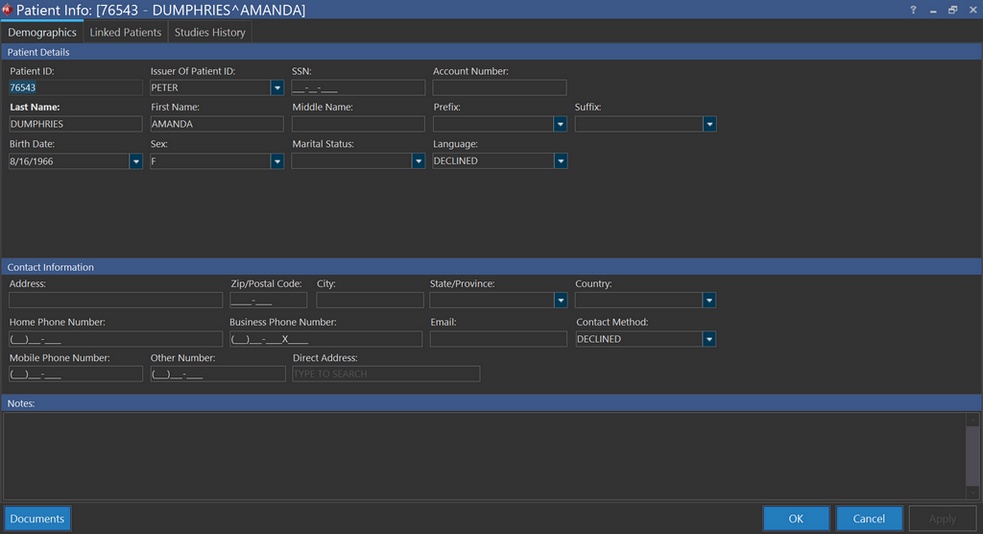Screen dimensions: 983x534
Task: Click the Notes area scrollbar
Action: (972, 455)
